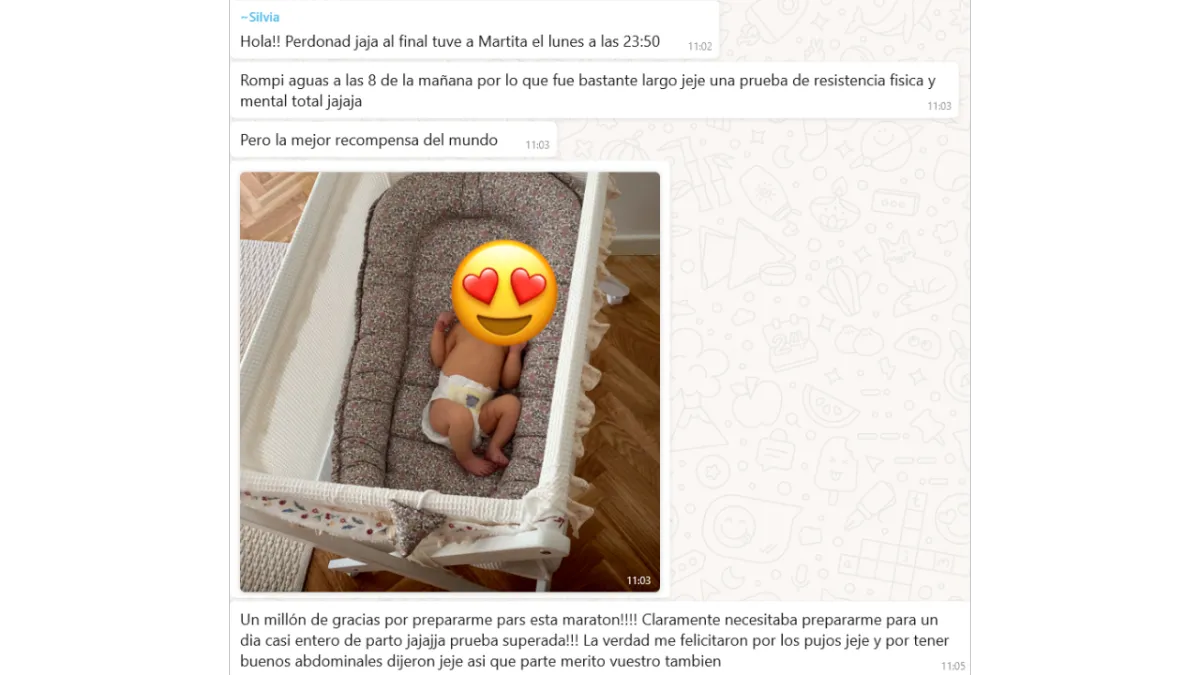Image resolution: width=1200 pixels, height=675 pixels.
Task: Click the 11:05 timestamp on last message
Action: [x=953, y=665]
